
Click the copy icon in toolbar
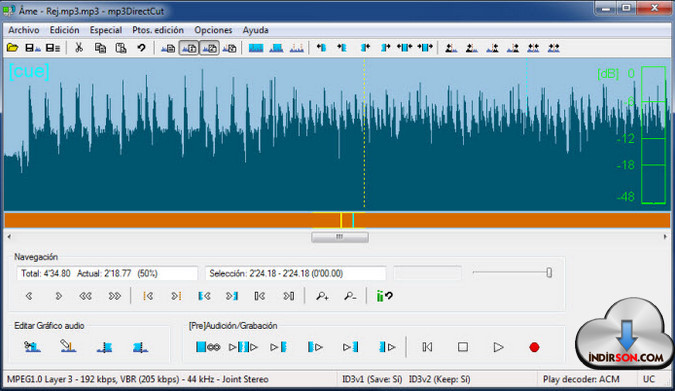click(x=100, y=48)
